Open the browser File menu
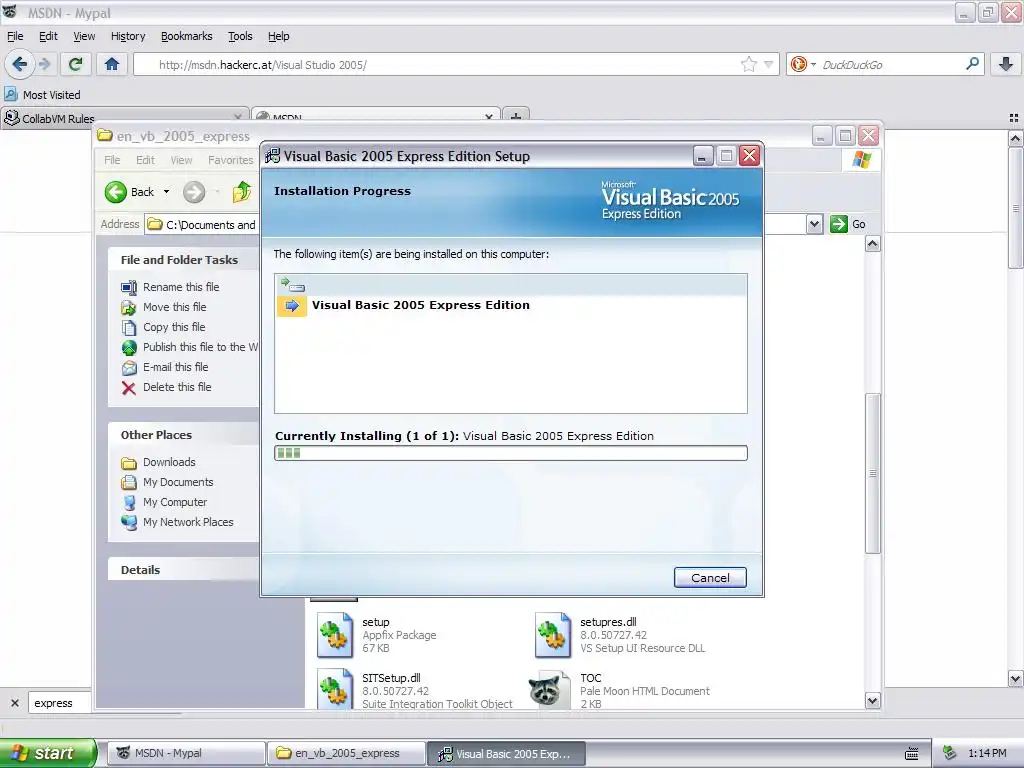The height and width of the screenshot is (768, 1024). pos(15,36)
